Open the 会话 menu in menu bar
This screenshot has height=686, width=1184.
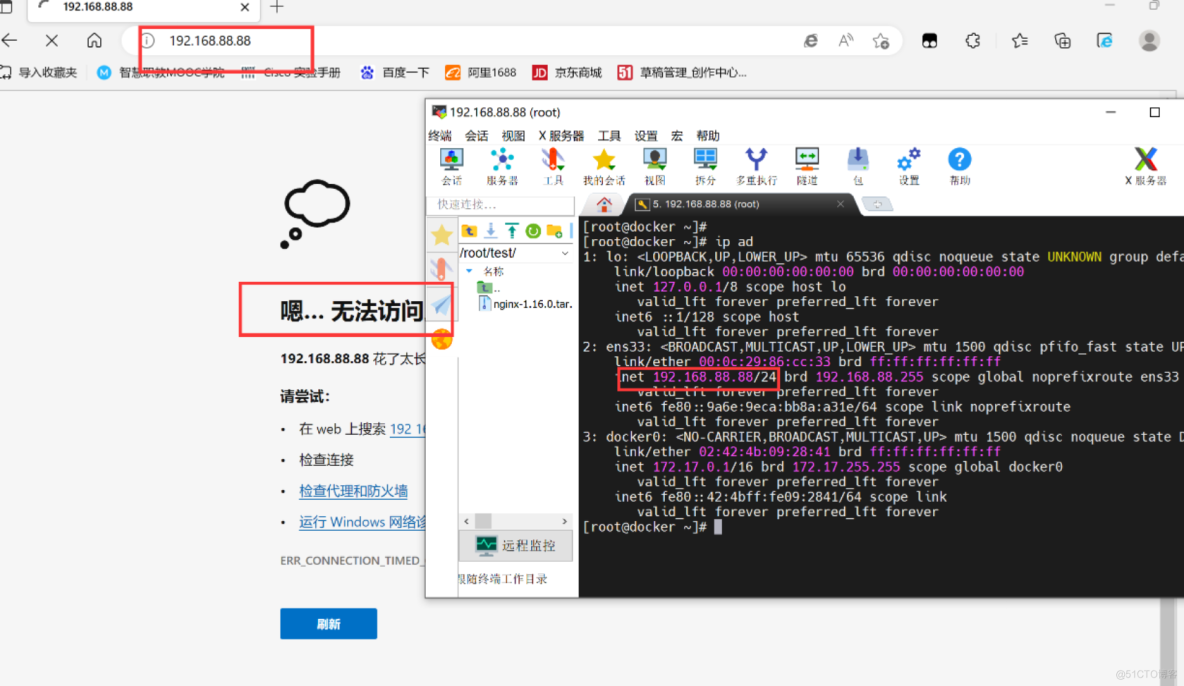point(476,136)
